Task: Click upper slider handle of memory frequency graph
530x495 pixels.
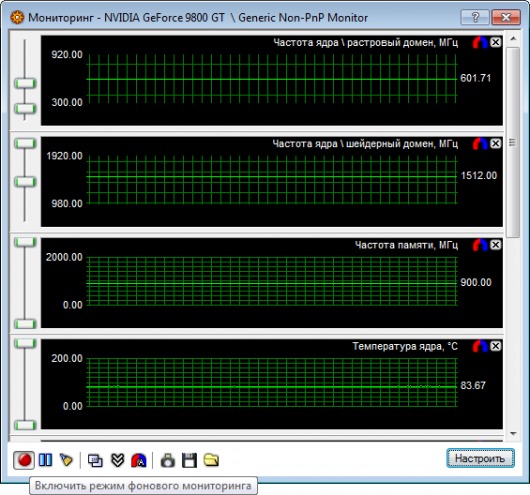Action: pyautogui.click(x=25, y=242)
